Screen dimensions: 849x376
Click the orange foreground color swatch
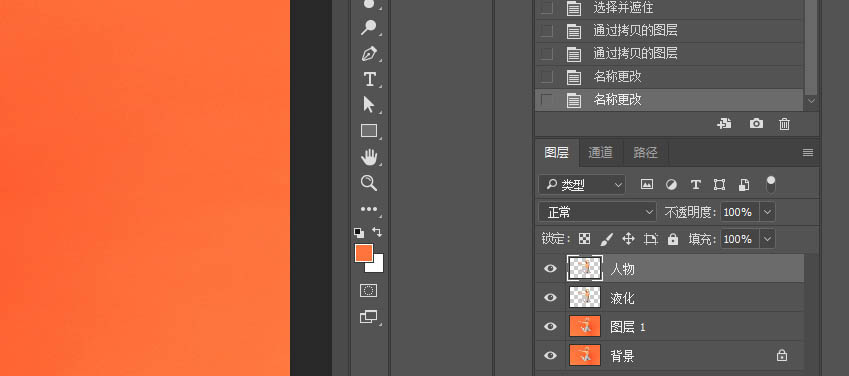[363, 252]
